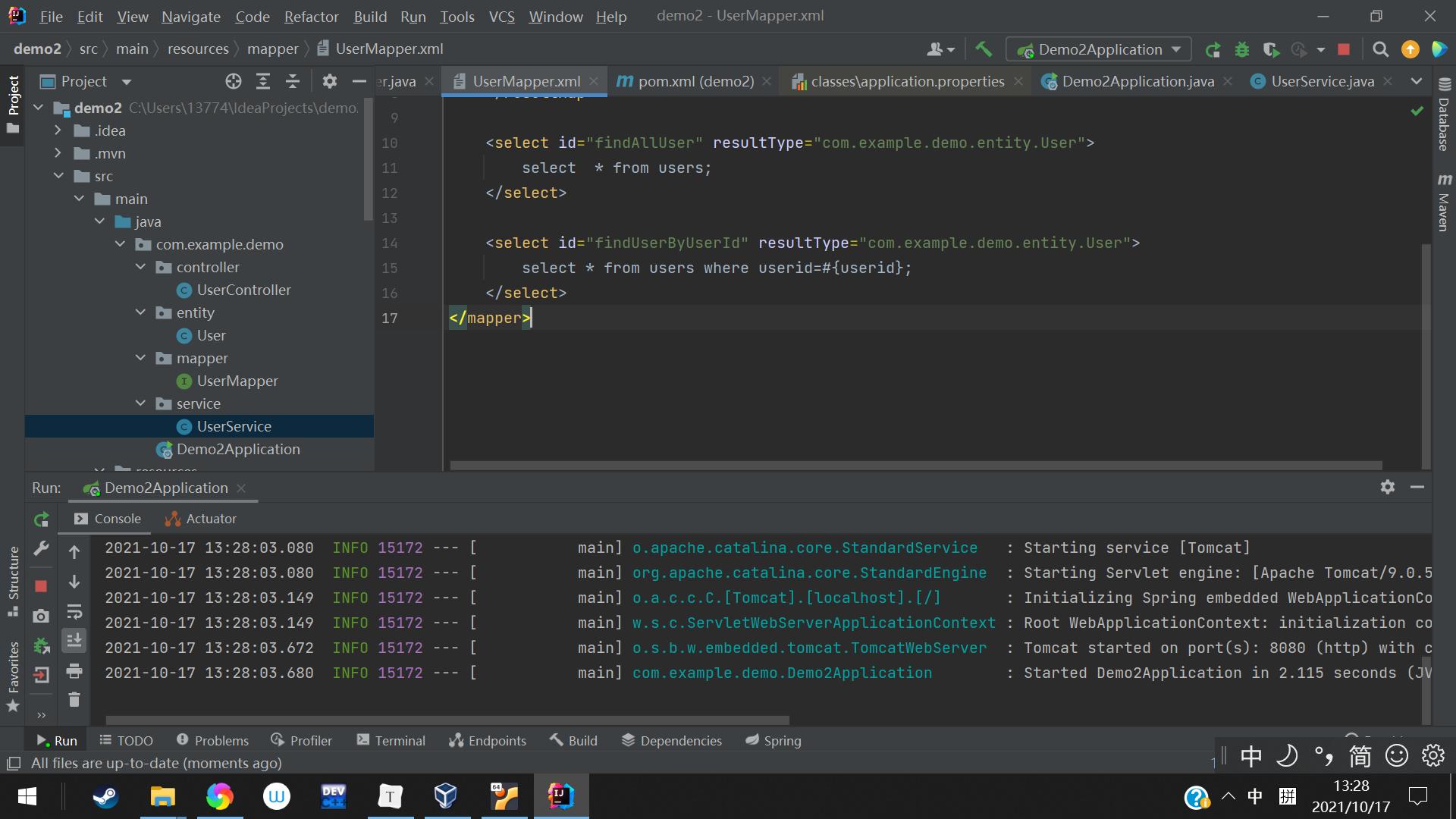Open Maven tool window
Image resolution: width=1456 pixels, height=819 pixels.
coord(1444,202)
